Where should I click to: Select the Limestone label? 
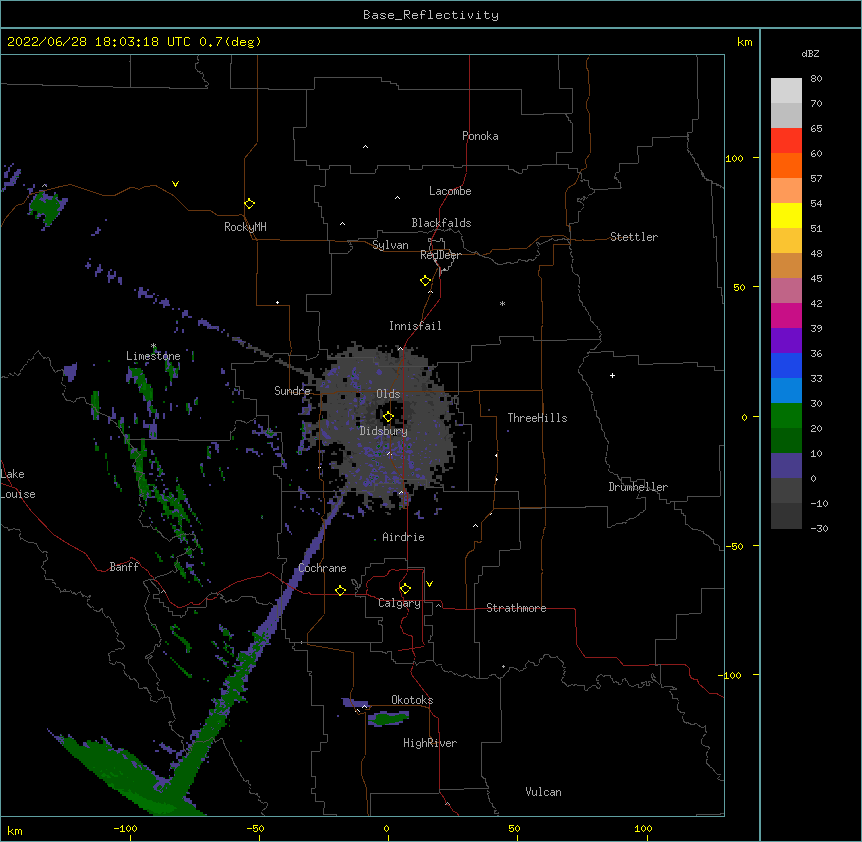[153, 356]
